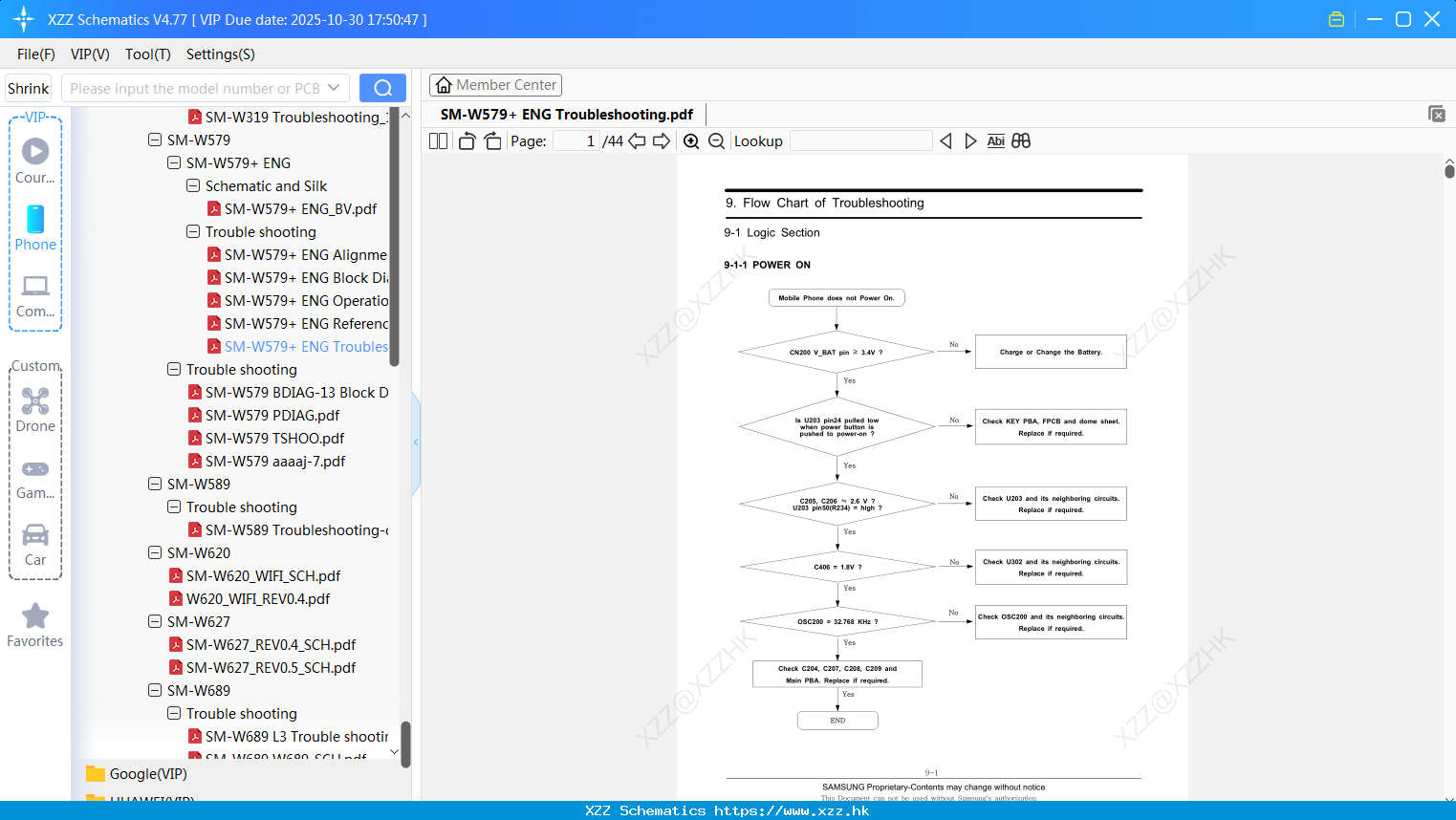The image size is (1456, 820).
Task: Collapse the SM-W579+ ENG node
Action: 174,162
